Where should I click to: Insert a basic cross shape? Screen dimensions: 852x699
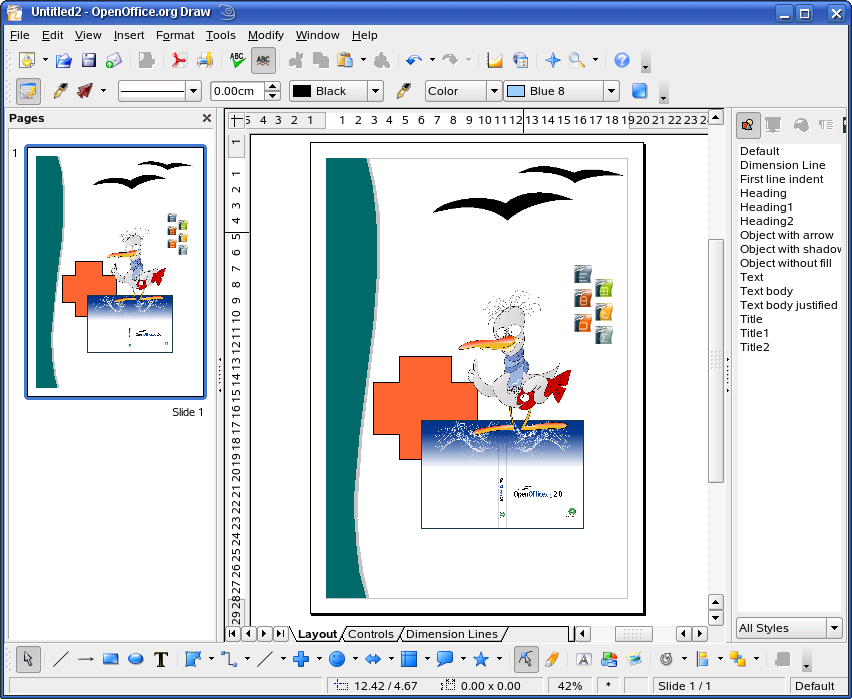coord(300,659)
